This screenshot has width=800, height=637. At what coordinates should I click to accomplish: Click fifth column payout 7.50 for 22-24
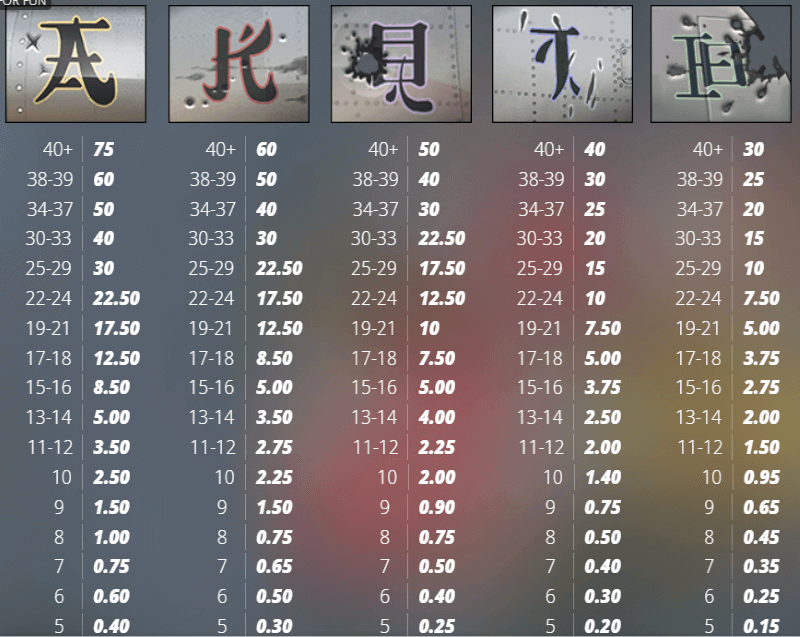coord(762,298)
